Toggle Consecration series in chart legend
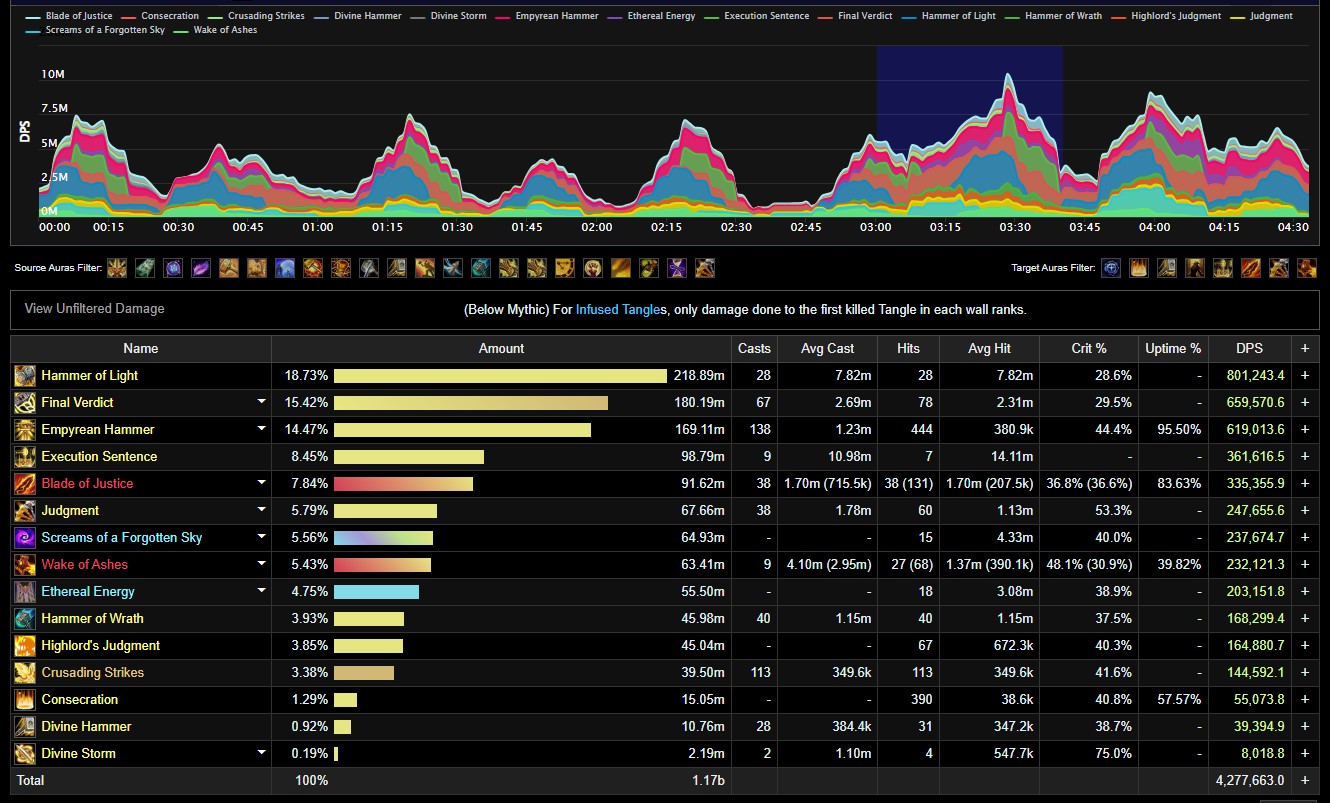 coord(159,16)
